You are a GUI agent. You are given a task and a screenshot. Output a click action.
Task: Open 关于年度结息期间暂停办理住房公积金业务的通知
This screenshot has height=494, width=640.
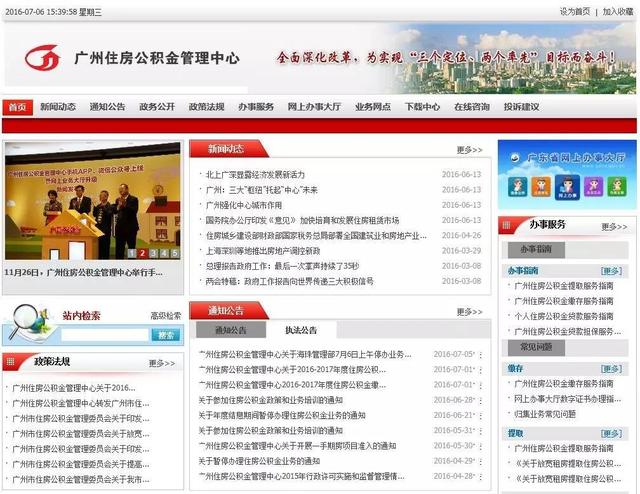click(x=282, y=415)
